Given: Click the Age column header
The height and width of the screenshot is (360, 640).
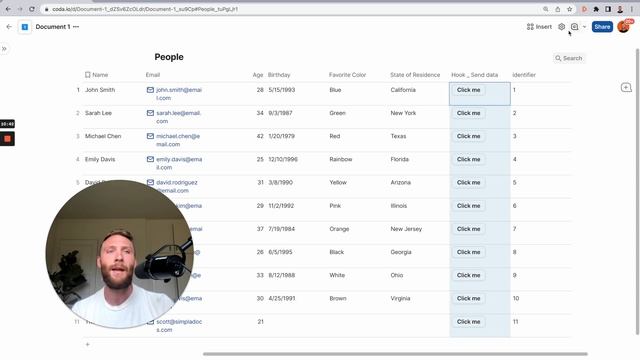Looking at the screenshot, I should [x=258, y=75].
